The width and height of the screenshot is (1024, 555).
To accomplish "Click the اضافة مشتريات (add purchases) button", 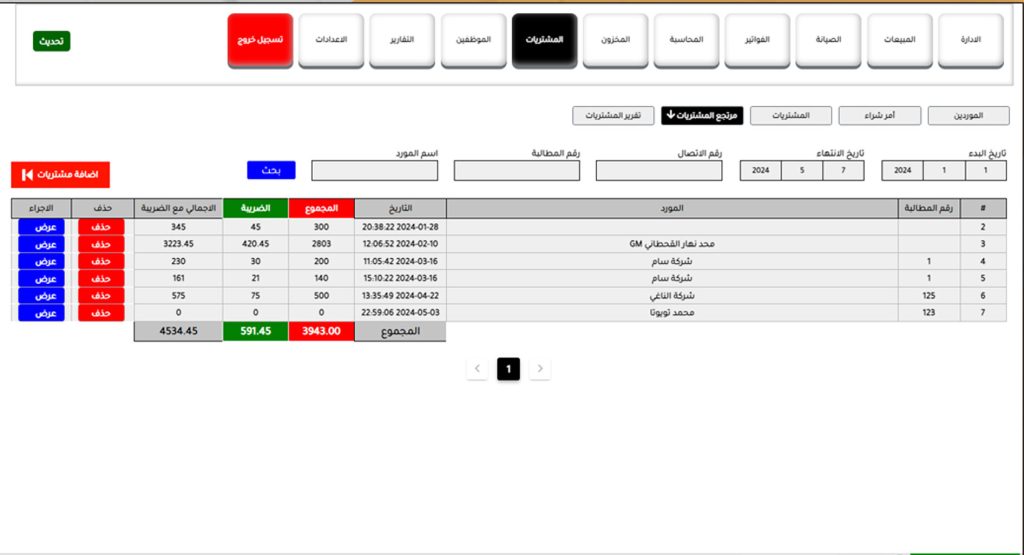I will point(60,174).
